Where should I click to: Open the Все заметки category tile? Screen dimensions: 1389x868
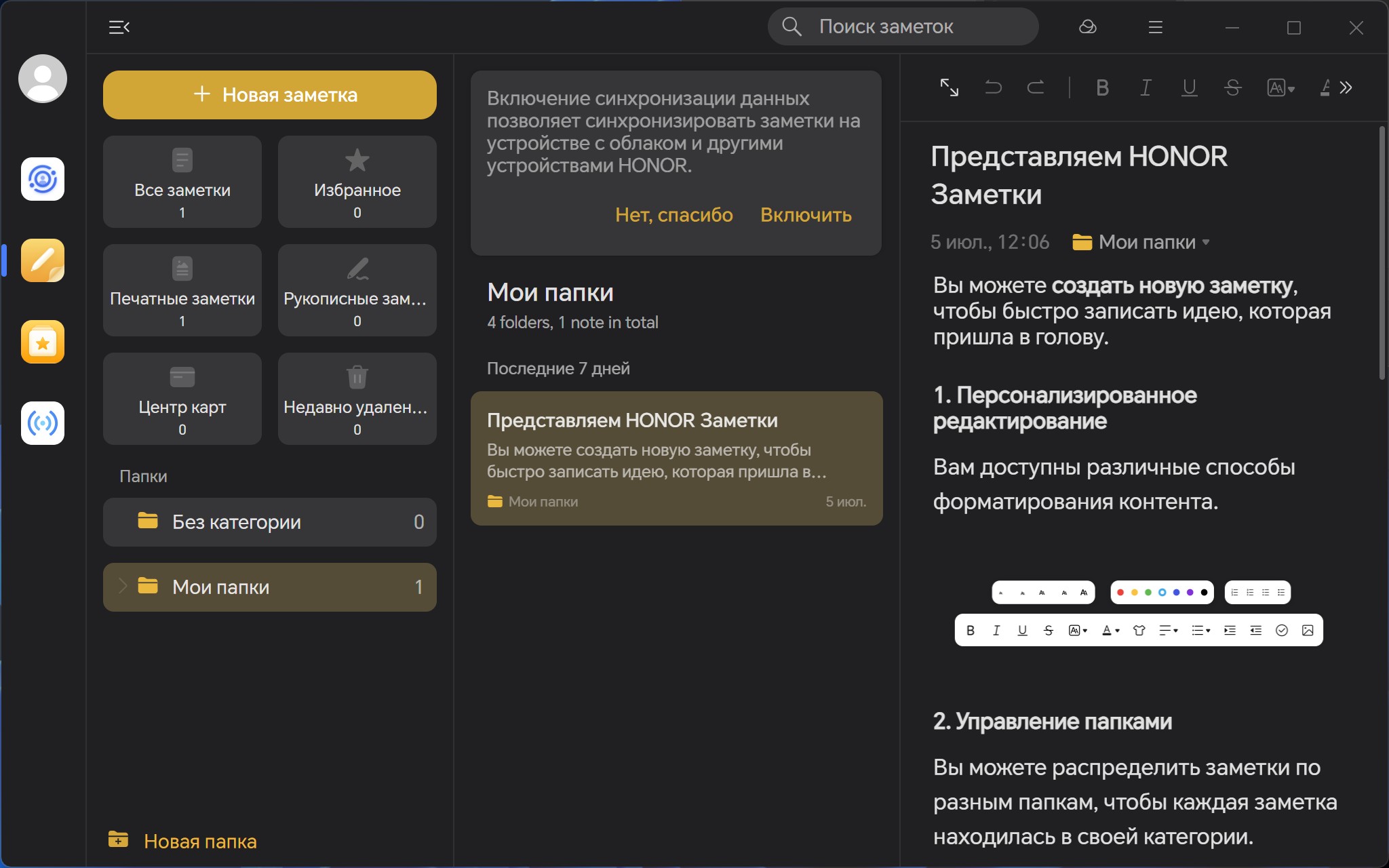182,182
